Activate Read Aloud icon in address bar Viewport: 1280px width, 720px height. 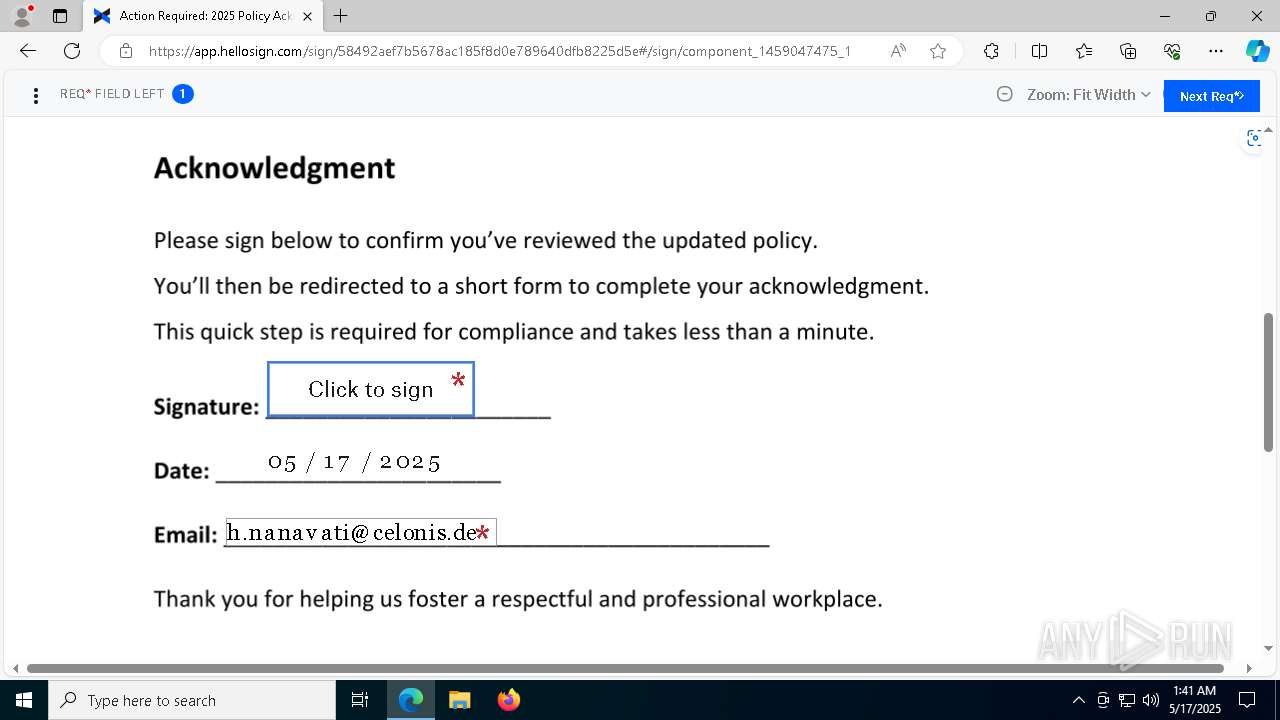click(898, 51)
